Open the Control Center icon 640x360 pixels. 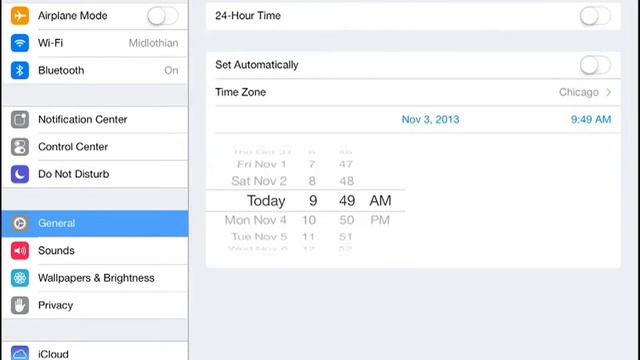tap(20, 147)
